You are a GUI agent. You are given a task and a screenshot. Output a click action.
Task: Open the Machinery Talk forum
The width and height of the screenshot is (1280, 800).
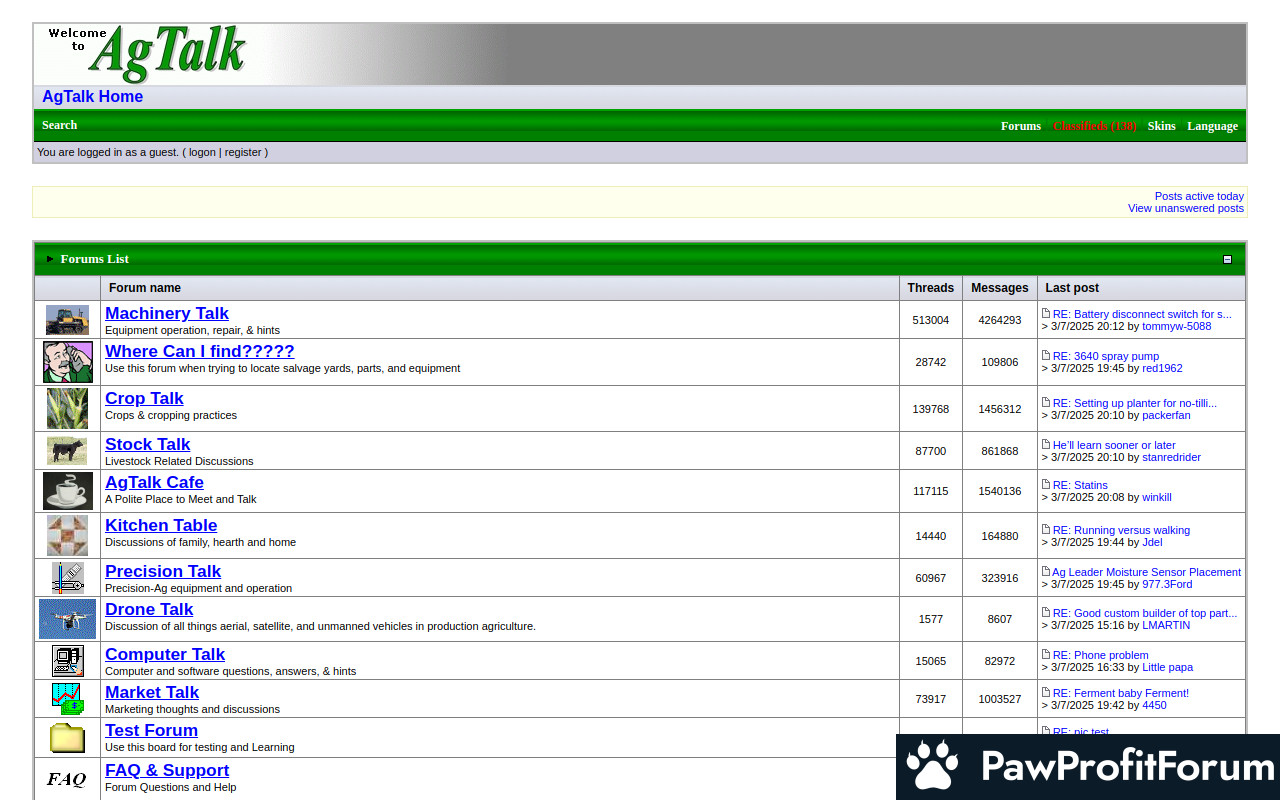(167, 313)
